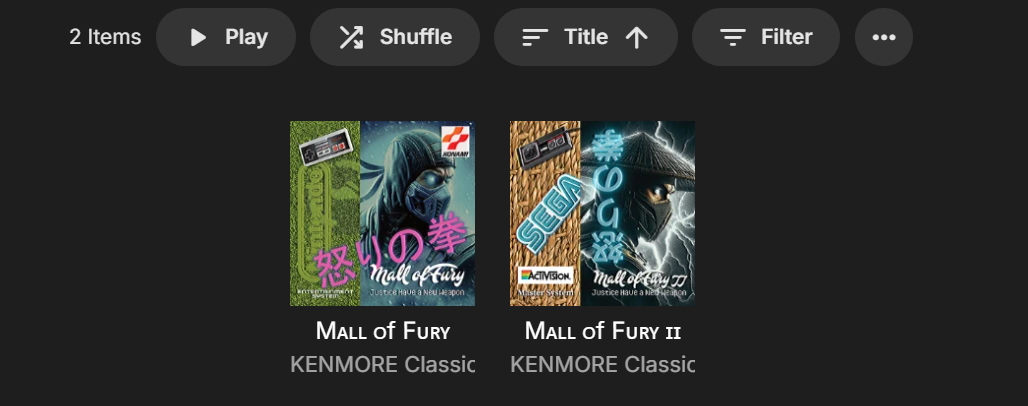Open the three-dots more options menu
This screenshot has height=406, width=1028.
(x=884, y=37)
